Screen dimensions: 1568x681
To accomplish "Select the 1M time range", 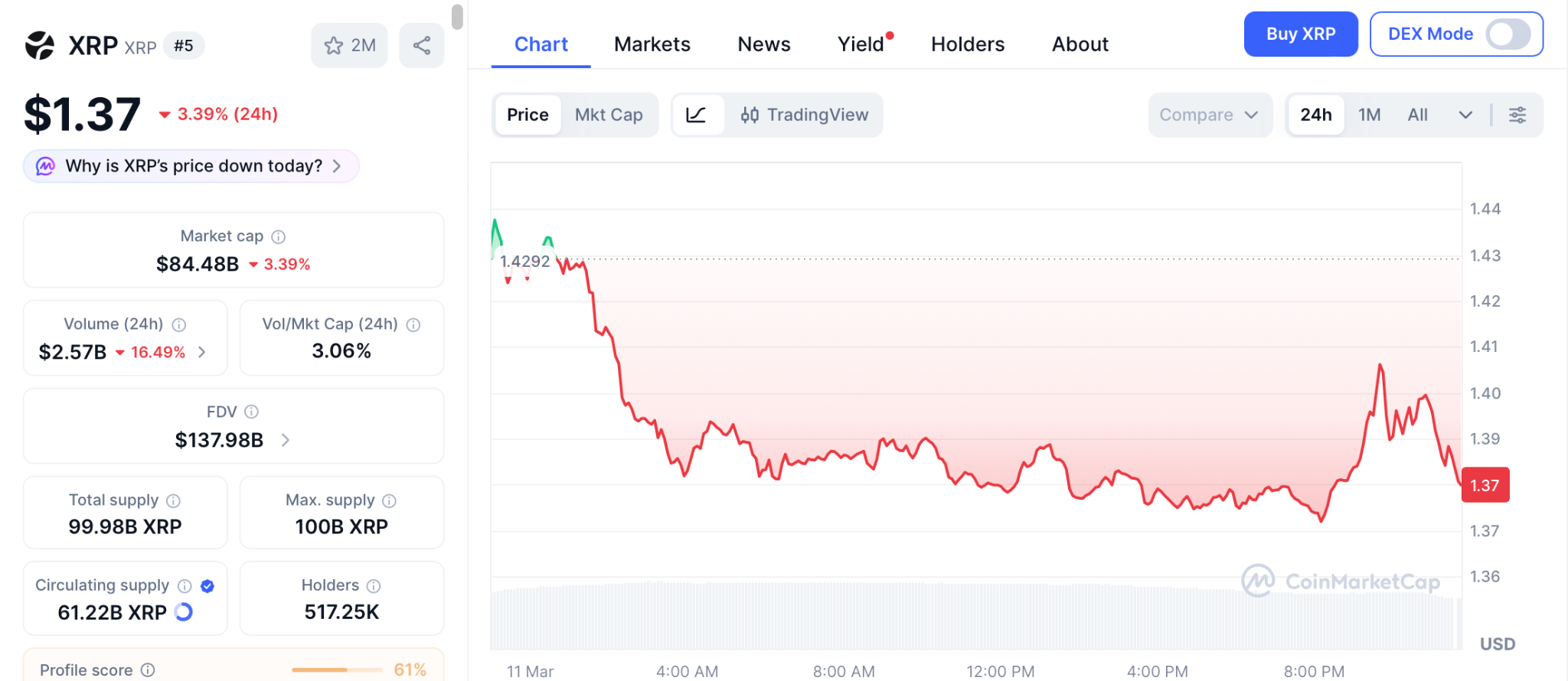I will tap(1369, 115).
